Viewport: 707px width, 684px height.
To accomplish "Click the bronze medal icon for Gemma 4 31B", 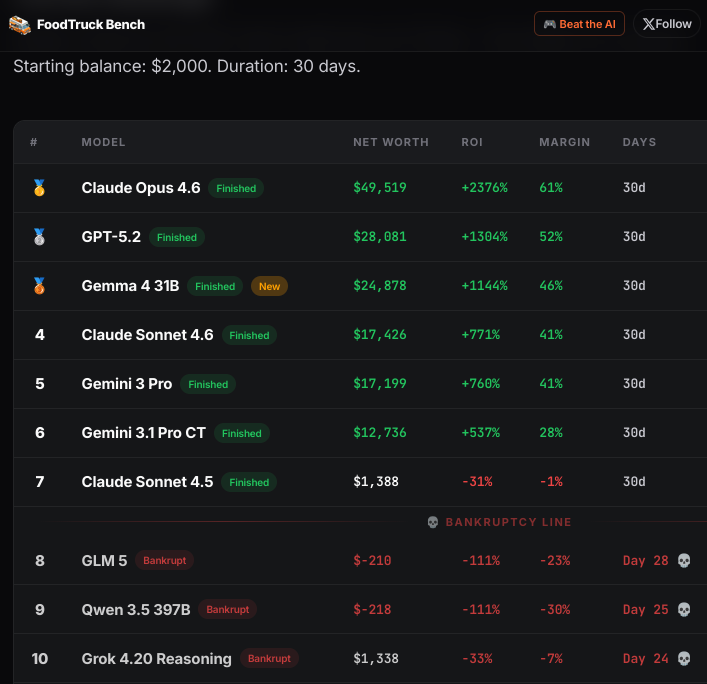I will point(39,286).
